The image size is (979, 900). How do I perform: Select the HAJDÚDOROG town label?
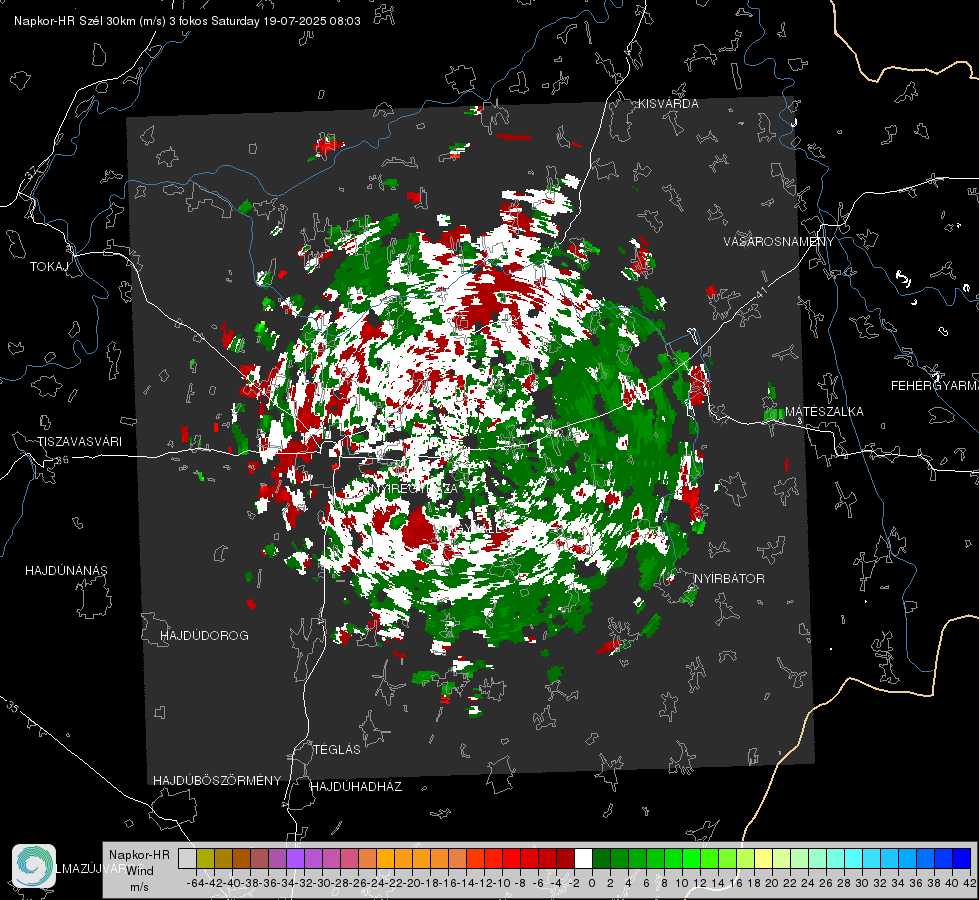pyautogui.click(x=204, y=635)
